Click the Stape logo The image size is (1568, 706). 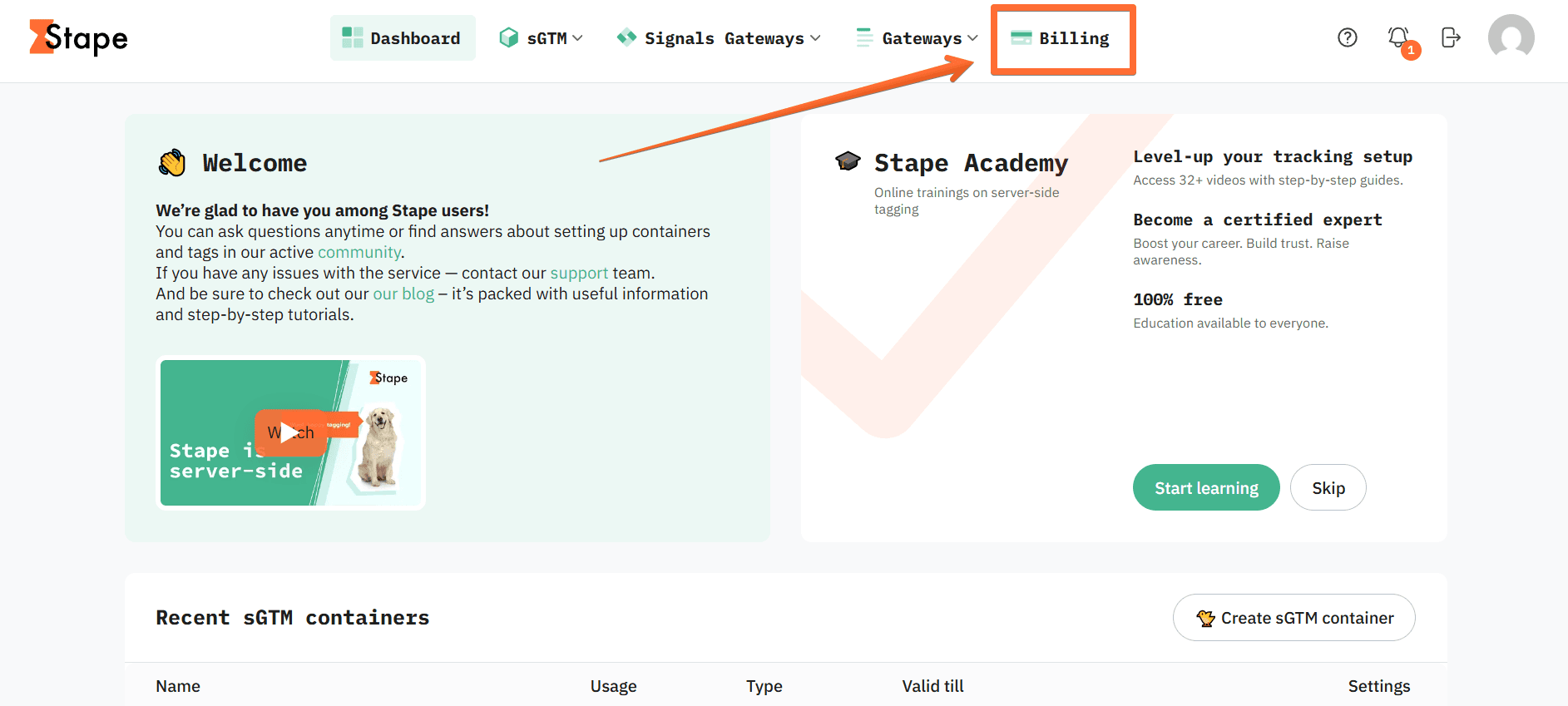(x=79, y=38)
